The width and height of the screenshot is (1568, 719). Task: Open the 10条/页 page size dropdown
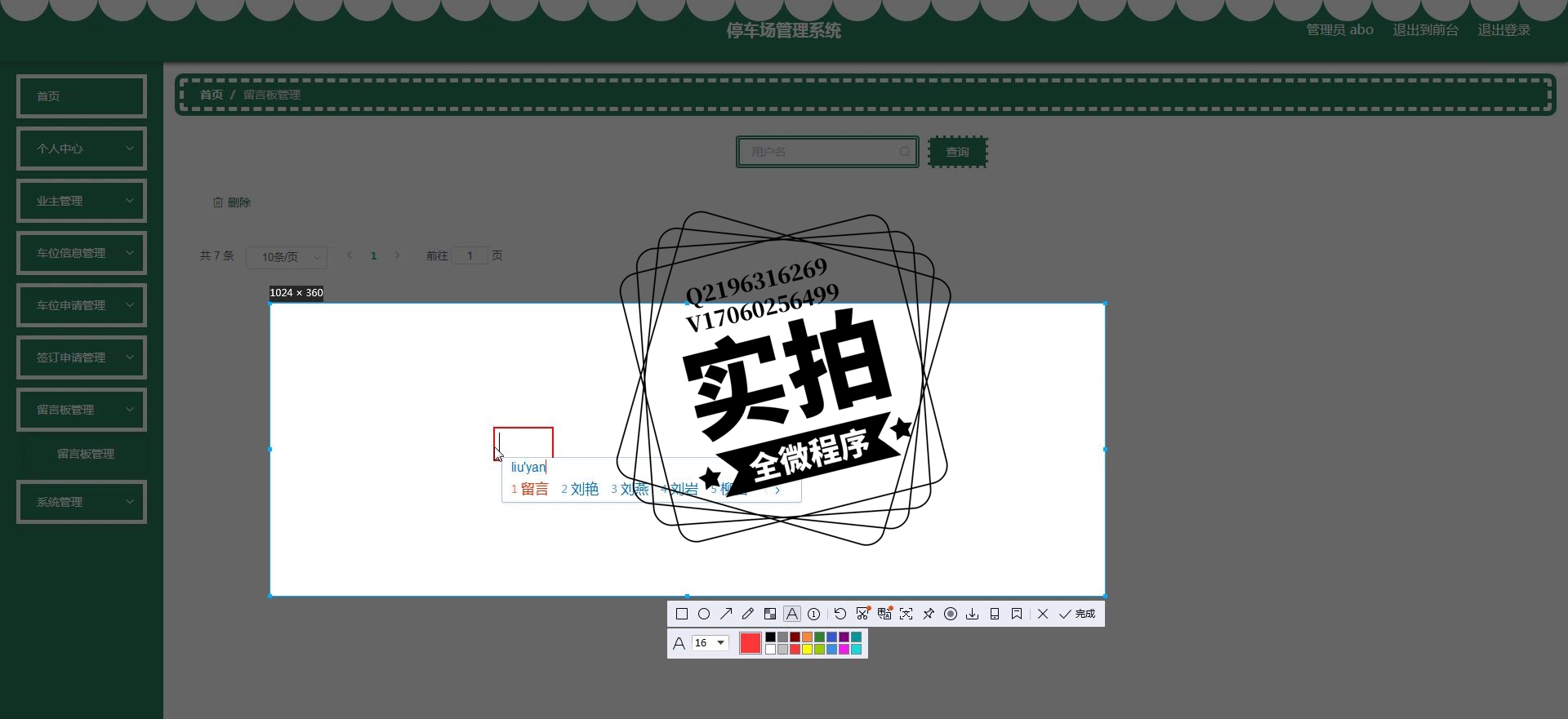287,257
